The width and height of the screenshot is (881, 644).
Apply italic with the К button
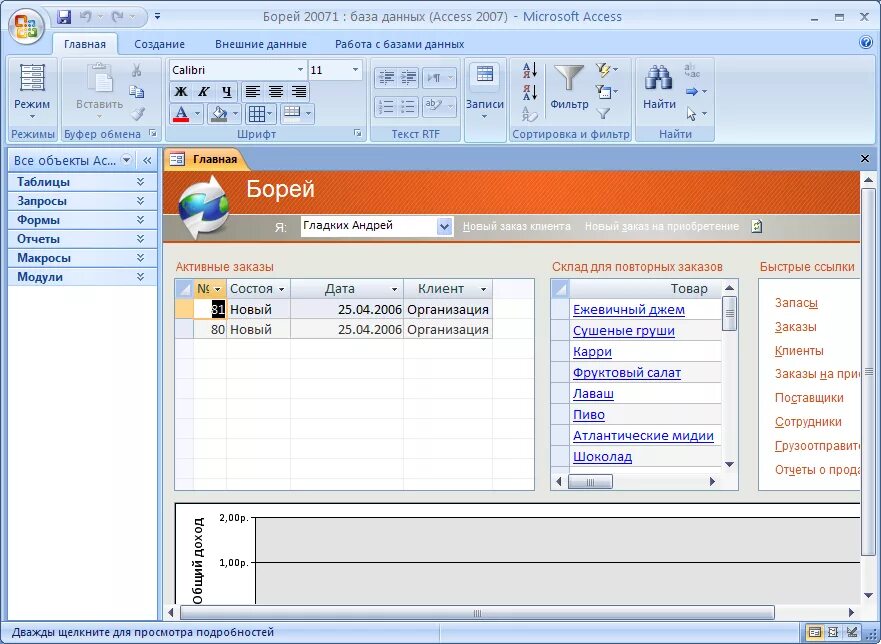203,92
